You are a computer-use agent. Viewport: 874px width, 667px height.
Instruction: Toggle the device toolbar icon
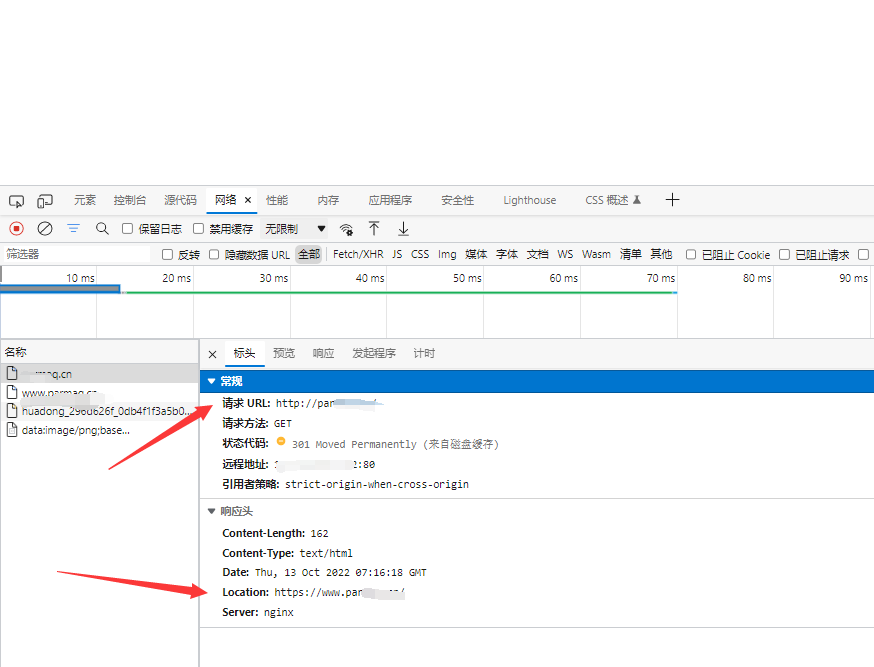click(44, 201)
